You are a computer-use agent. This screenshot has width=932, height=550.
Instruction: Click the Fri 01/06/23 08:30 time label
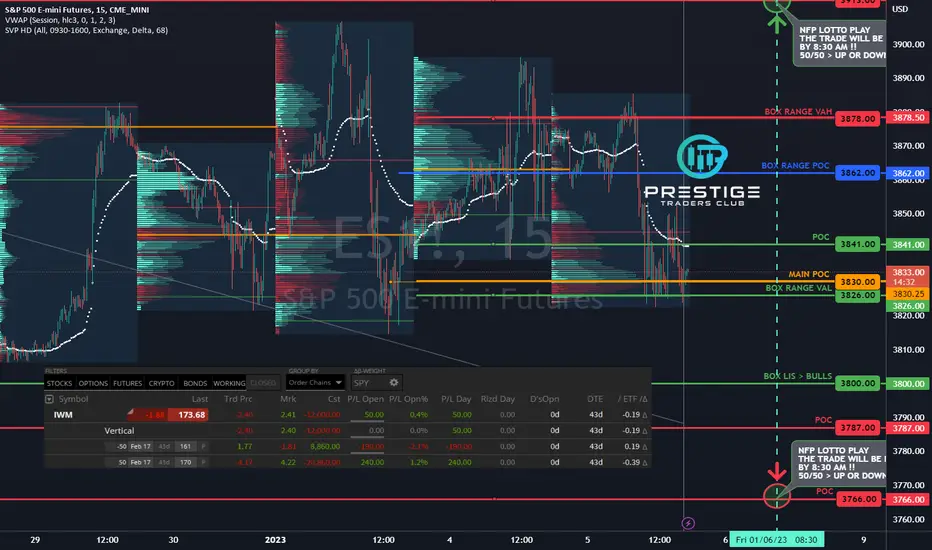(776, 539)
